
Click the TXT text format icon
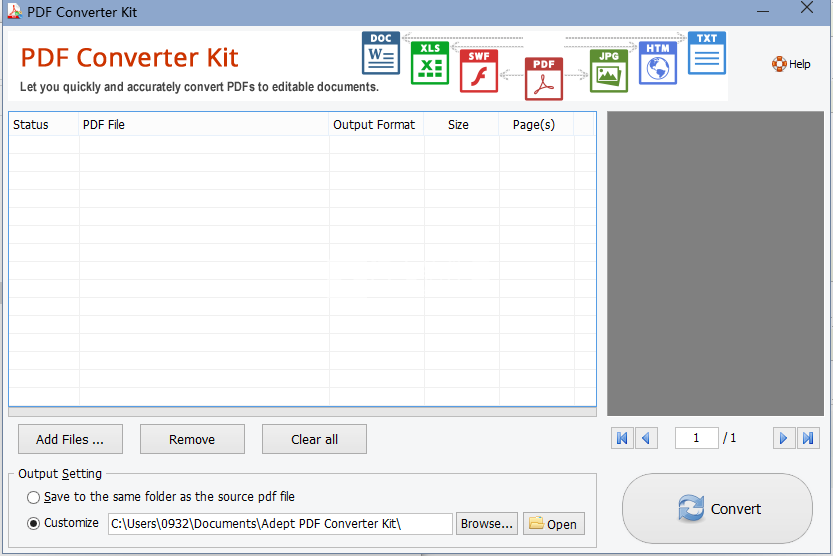tap(707, 53)
